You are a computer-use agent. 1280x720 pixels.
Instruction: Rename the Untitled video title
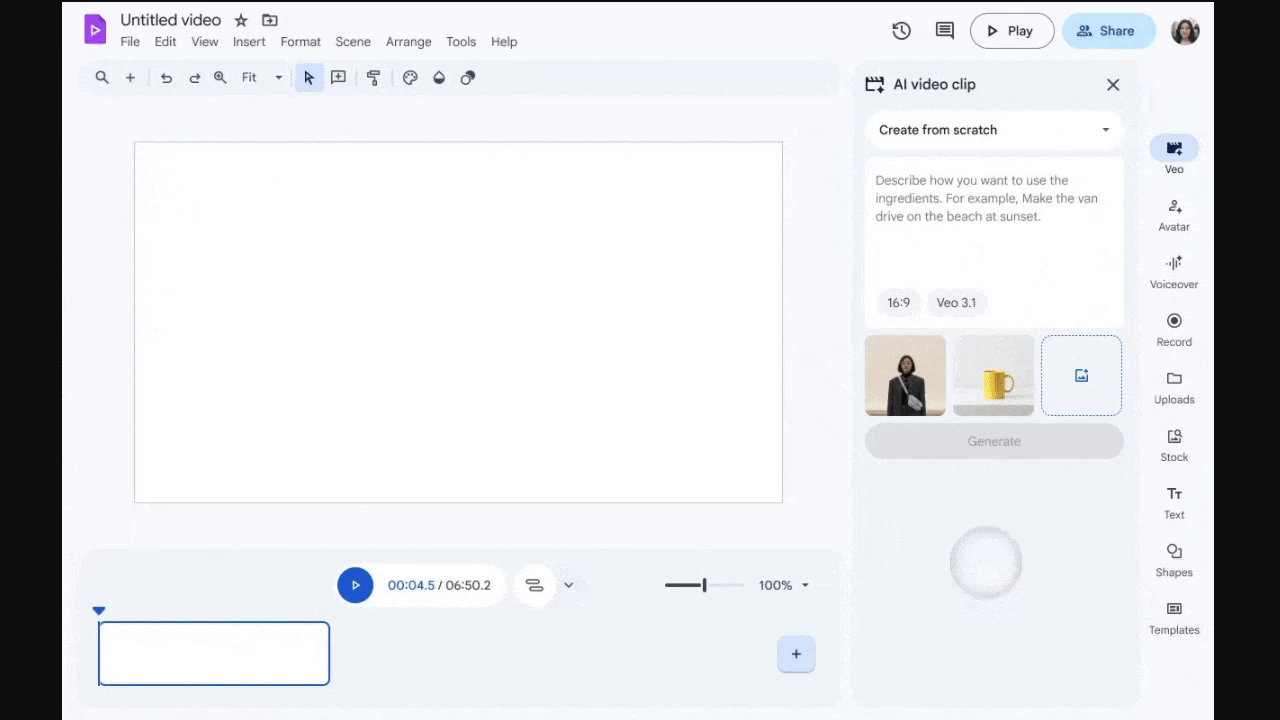tap(171, 20)
